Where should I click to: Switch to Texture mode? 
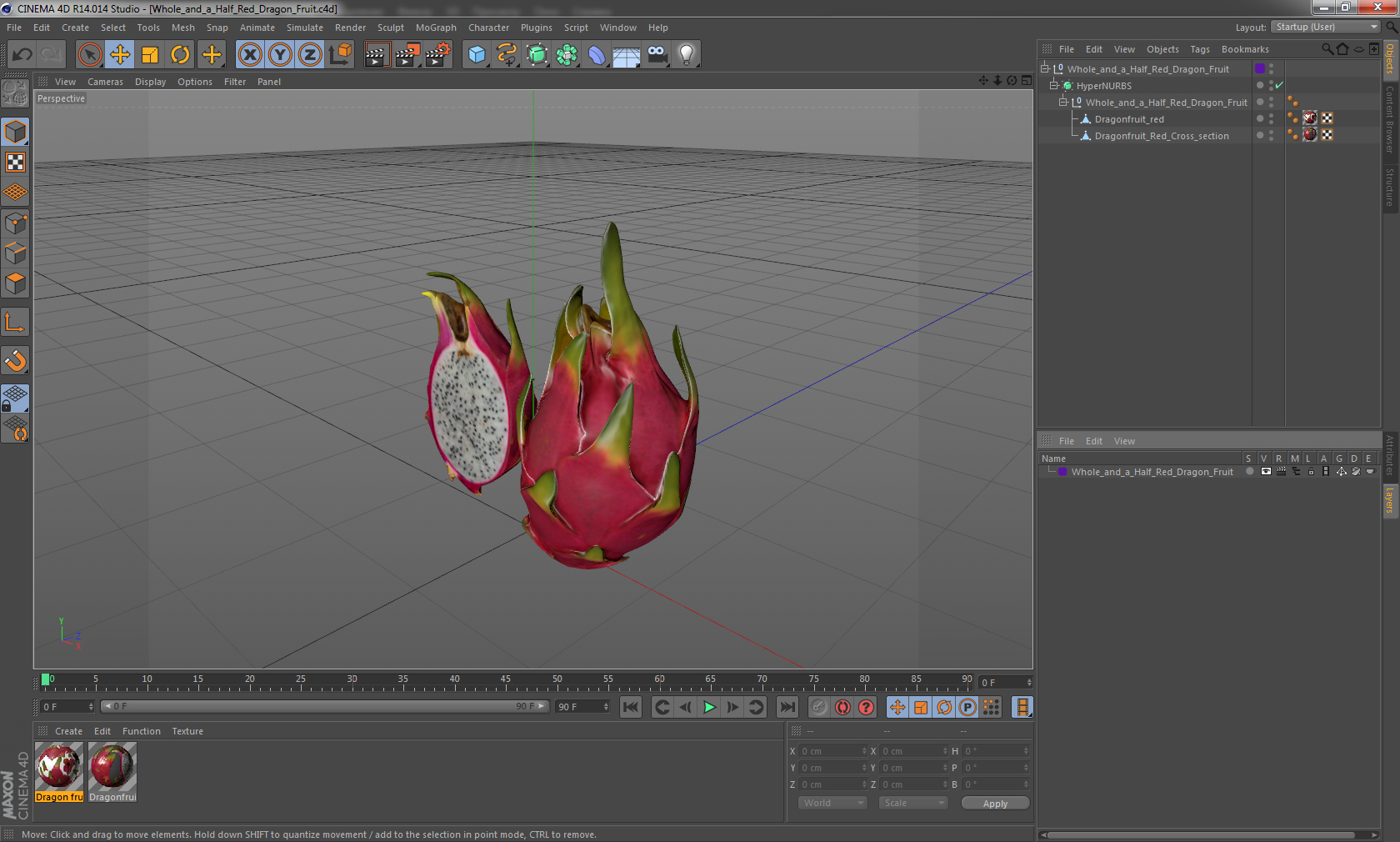click(15, 162)
